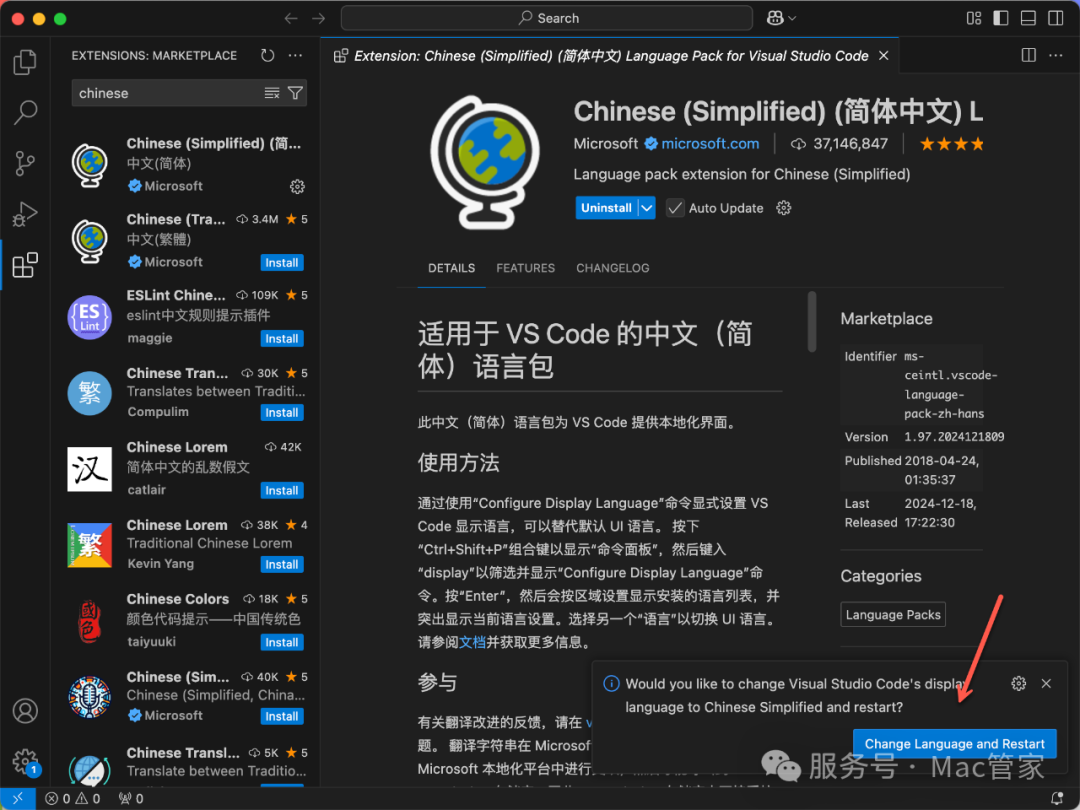1080x810 pixels.
Task: Select the Extension: Chinese (Simplified) editor tab
Action: 611,56
